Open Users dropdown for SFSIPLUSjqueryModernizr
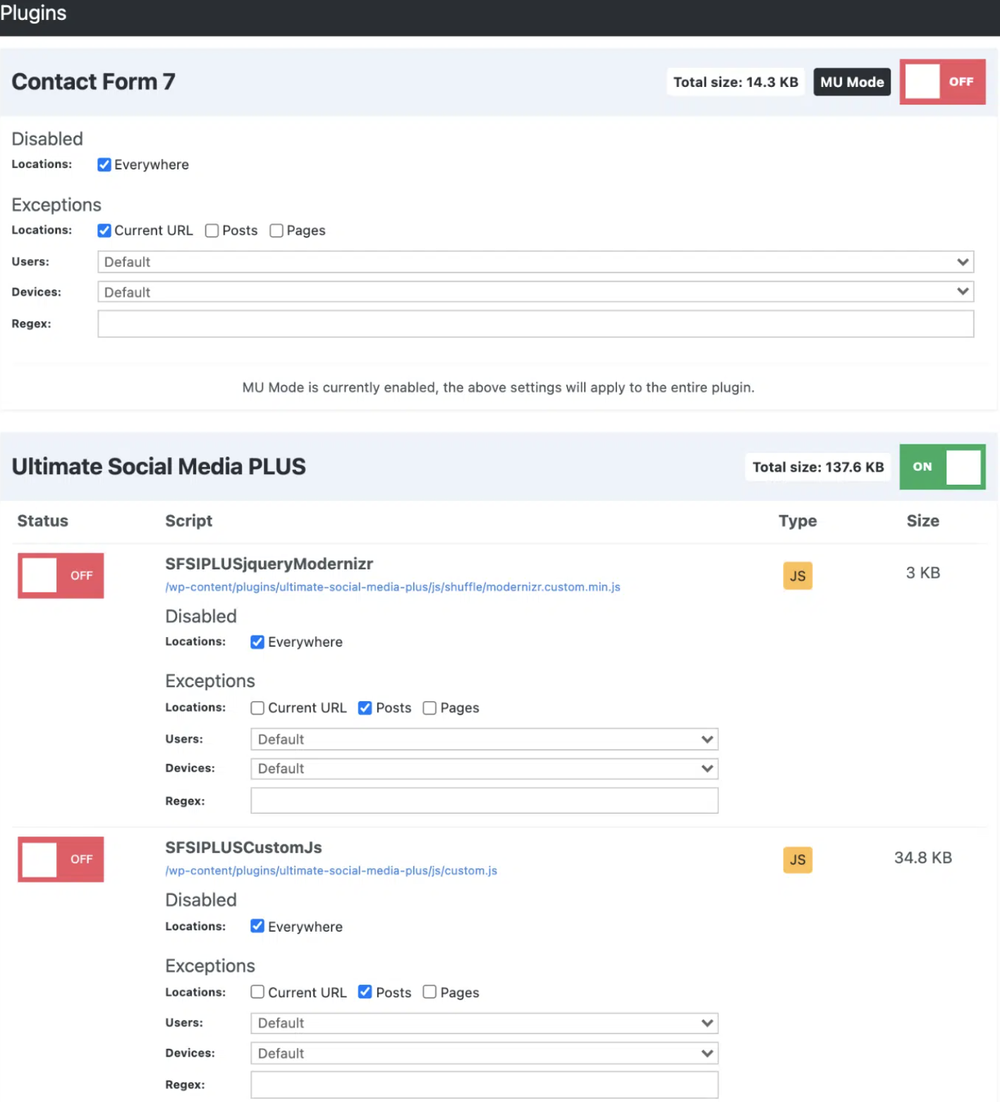Viewport: 1000px width, 1102px height. (x=484, y=739)
